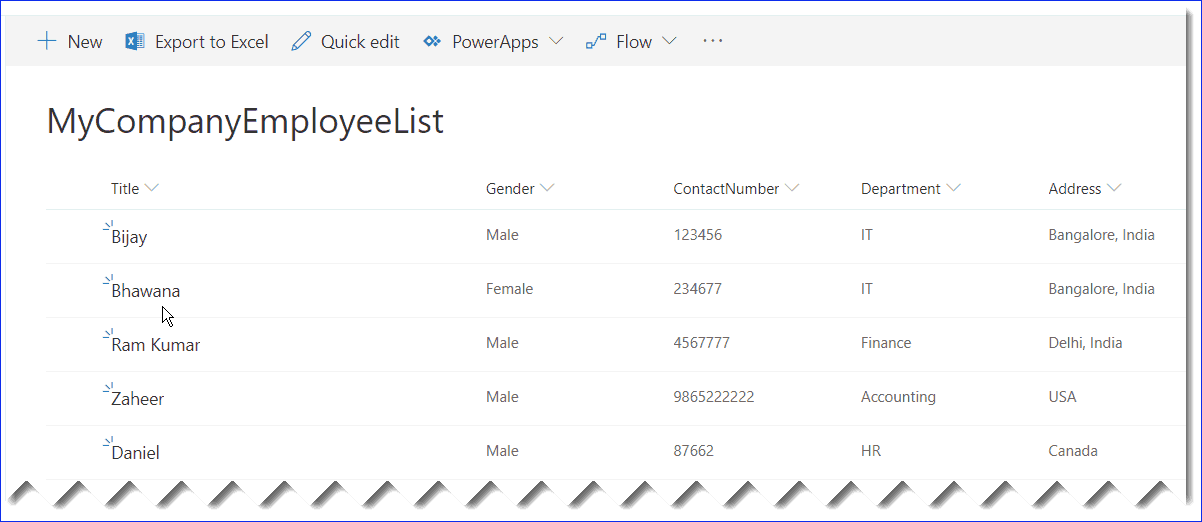This screenshot has width=1202, height=522.
Task: Click the pencil icon for Quick edit
Action: coord(301,41)
